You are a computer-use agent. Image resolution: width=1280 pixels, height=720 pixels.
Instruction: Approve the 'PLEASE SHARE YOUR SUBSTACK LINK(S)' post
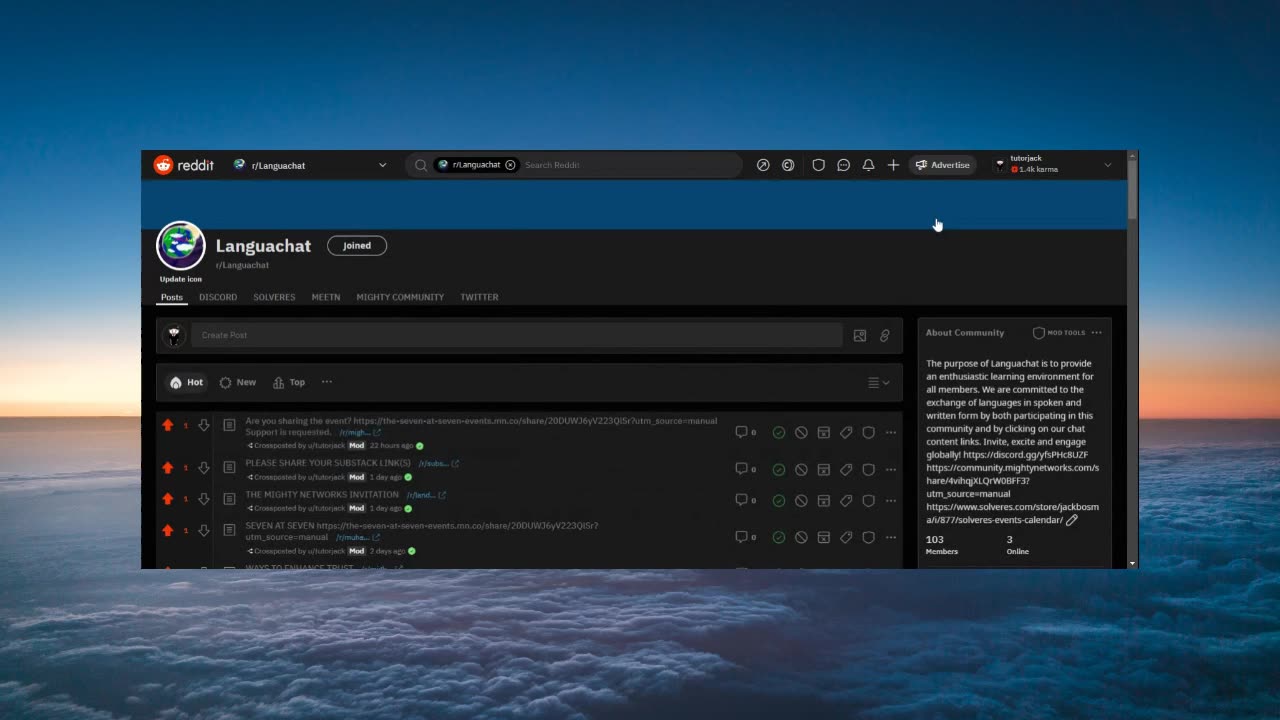tap(779, 469)
